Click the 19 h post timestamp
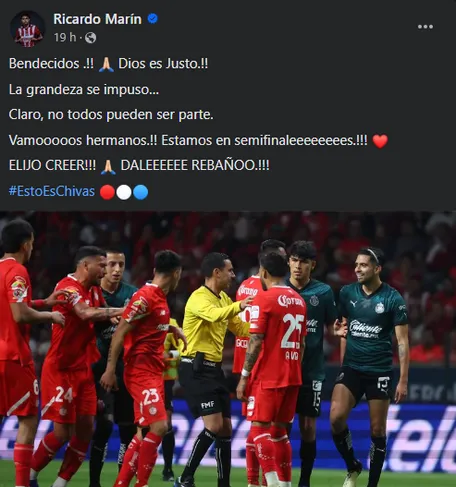Screen dimensions: 456x487 pos(65,37)
